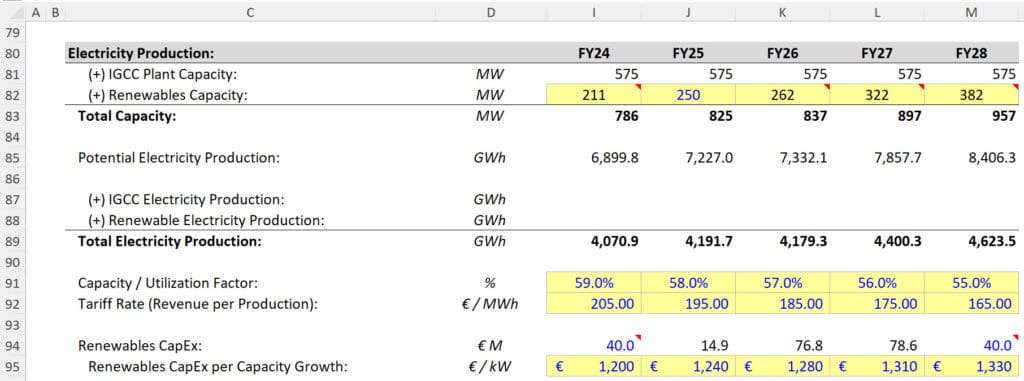Select utilization factor input 58.0%

tap(688, 284)
